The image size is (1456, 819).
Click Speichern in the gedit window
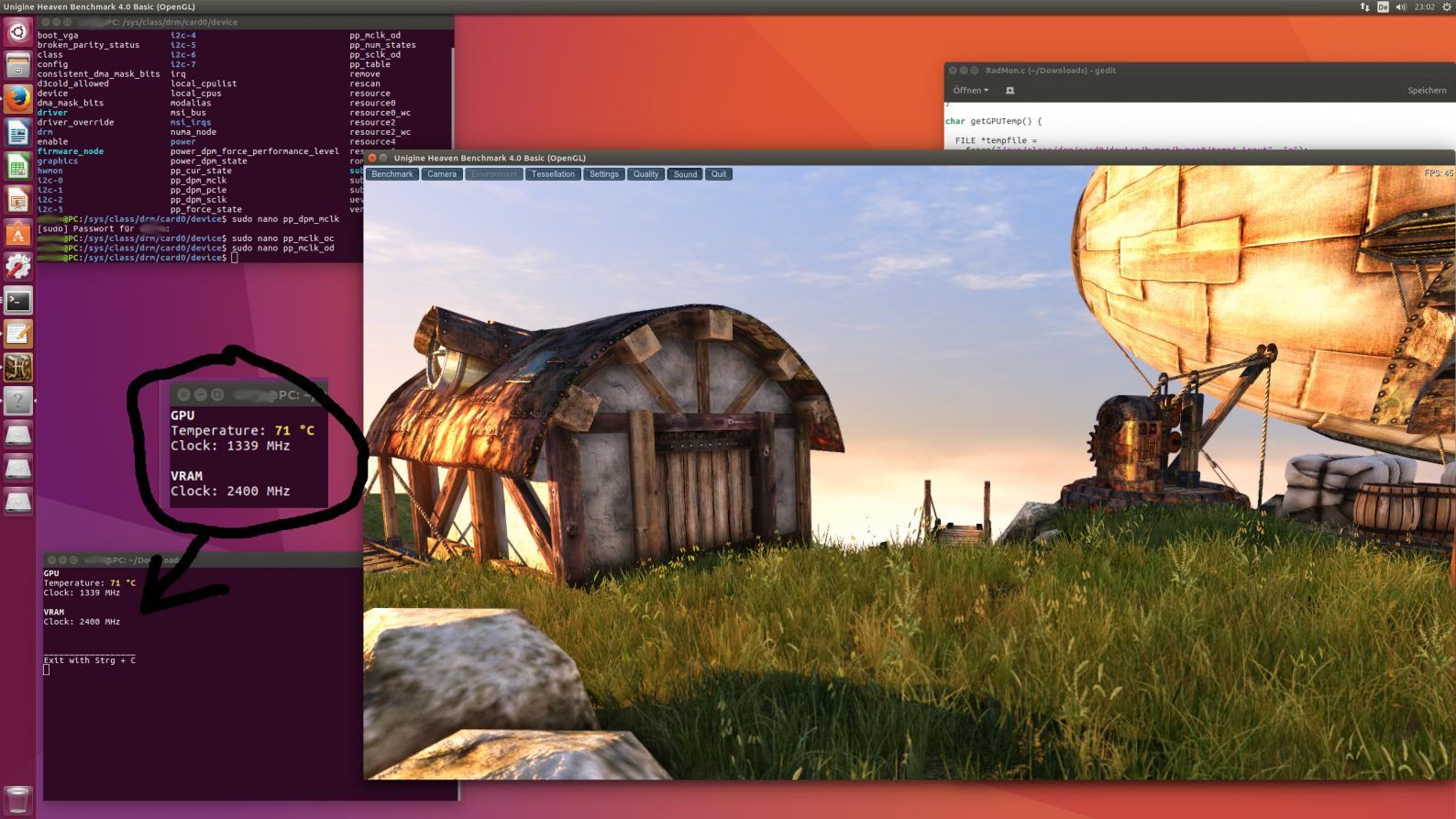point(1427,90)
